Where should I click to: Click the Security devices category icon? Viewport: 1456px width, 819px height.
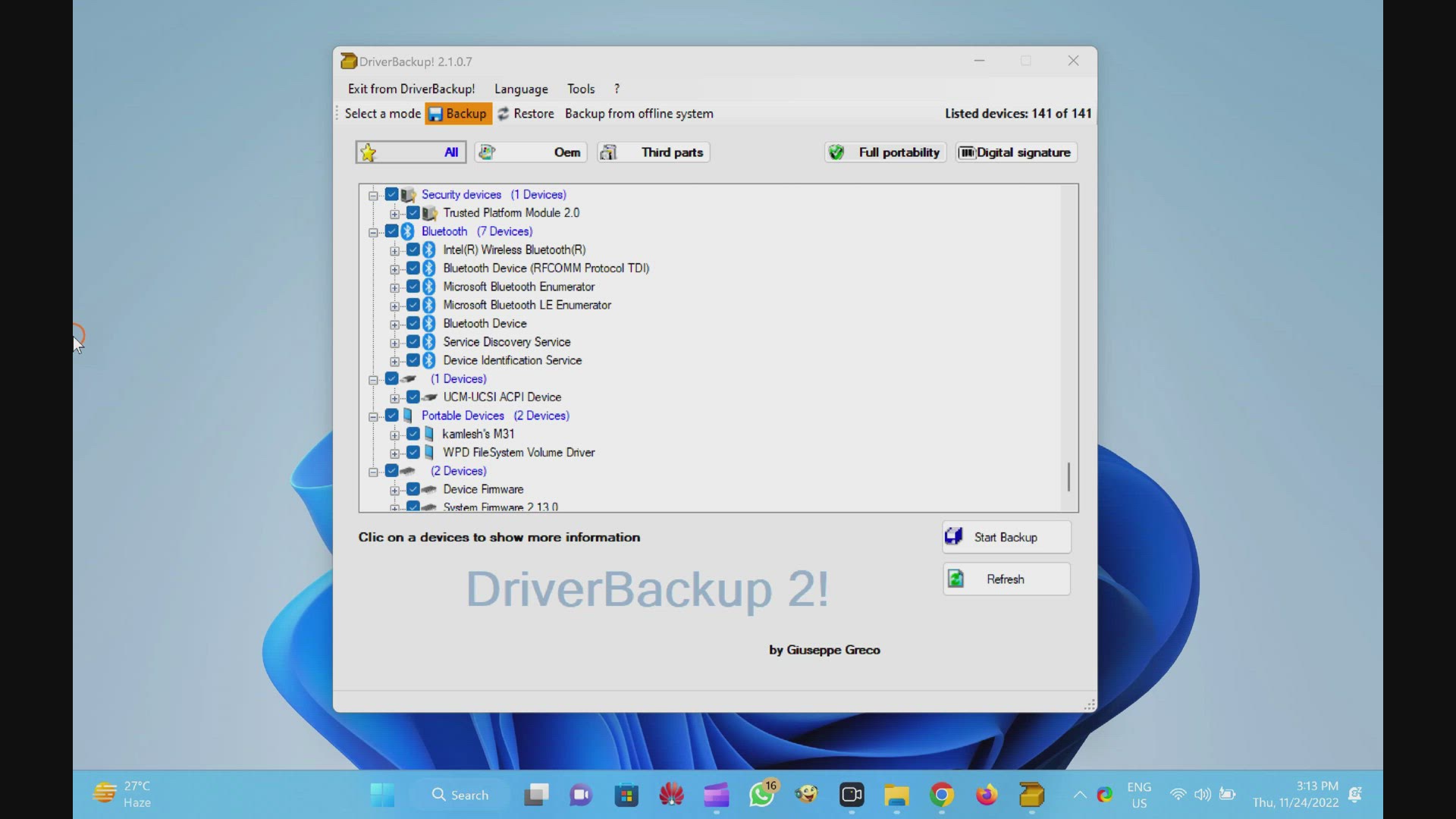coord(408,195)
